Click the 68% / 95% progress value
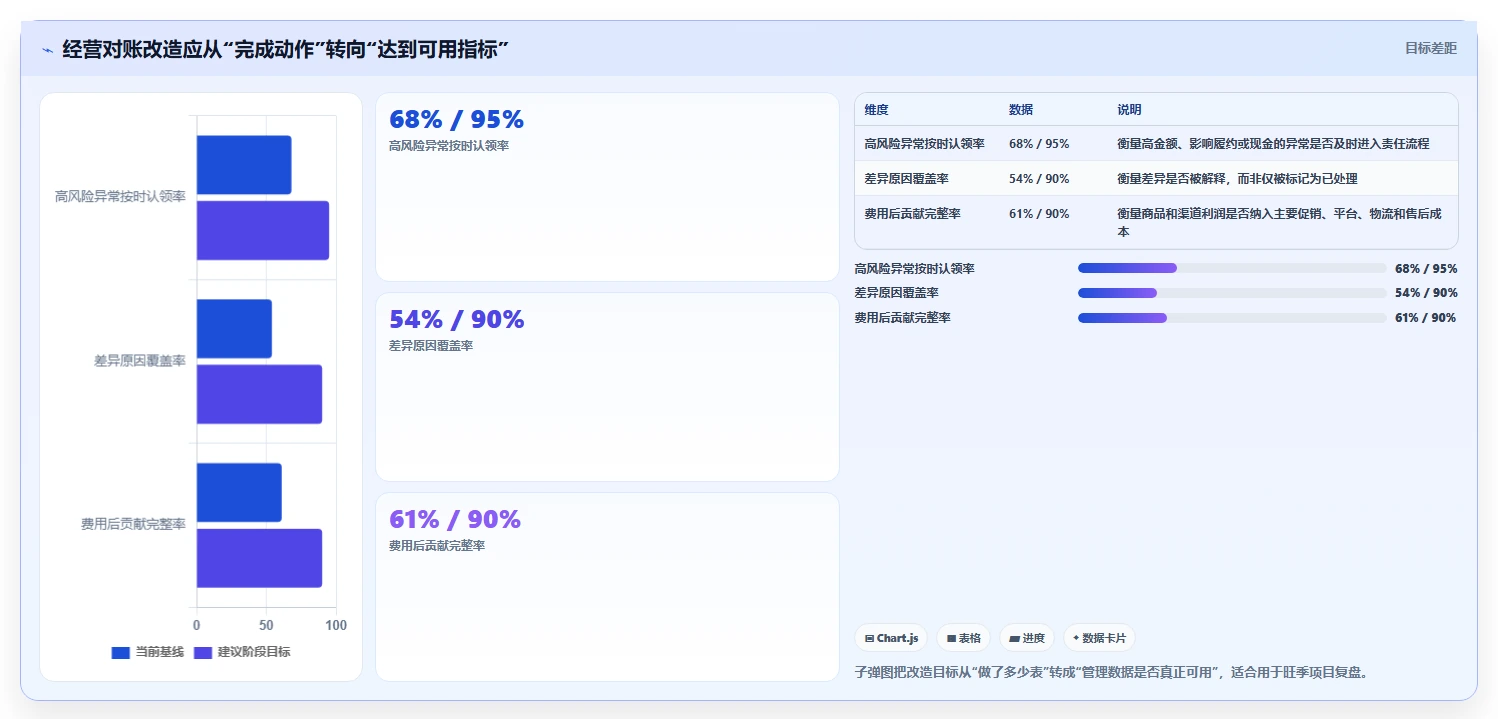1498x719 pixels. tap(1426, 268)
